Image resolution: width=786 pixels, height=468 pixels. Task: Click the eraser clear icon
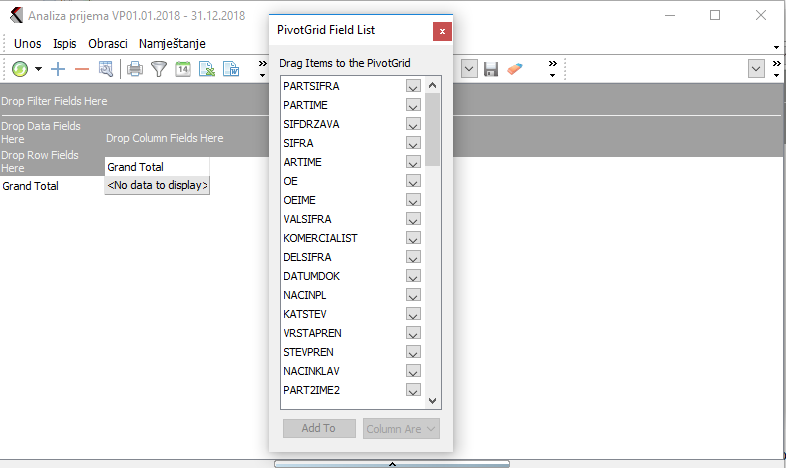point(515,69)
